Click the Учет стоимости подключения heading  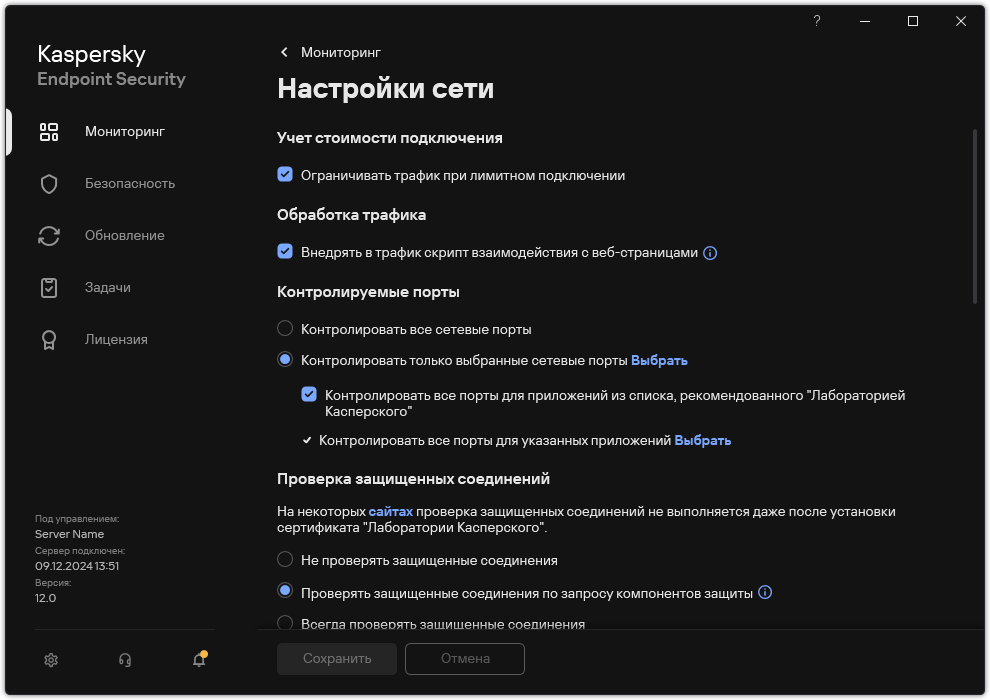click(390, 138)
